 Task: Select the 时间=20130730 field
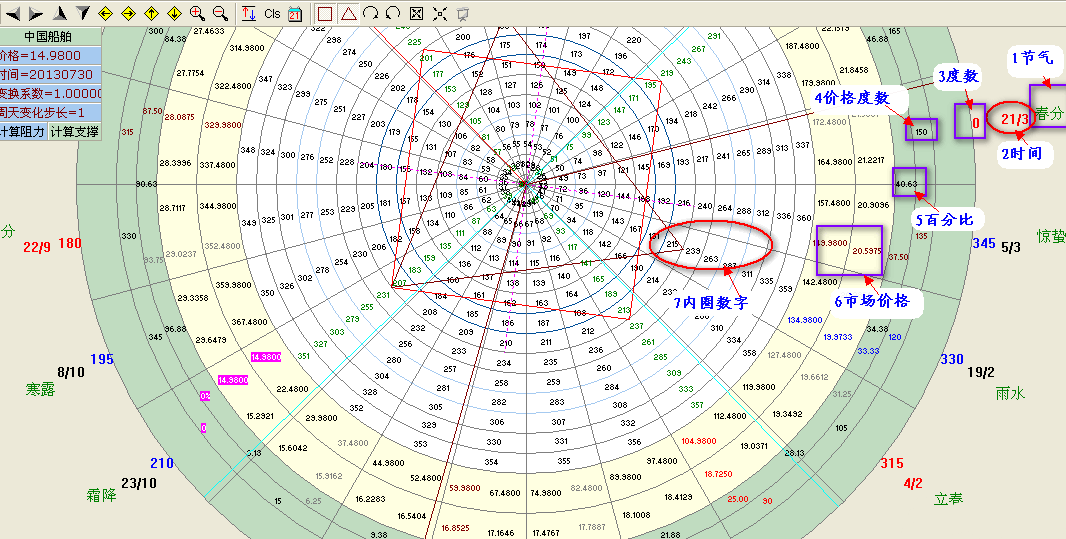tap(51, 74)
